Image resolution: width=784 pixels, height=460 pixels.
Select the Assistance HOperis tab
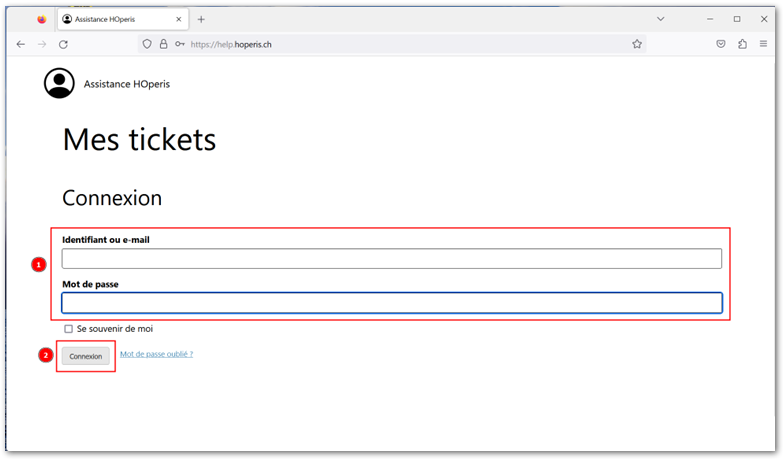(115, 19)
